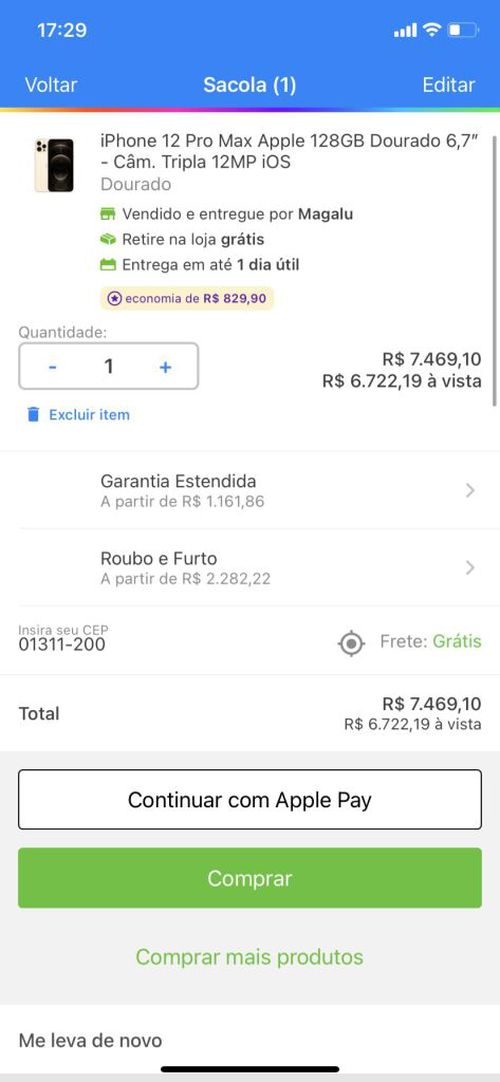Tap the CEP field showing 01311-200
This screenshot has height=1082, width=500.
tap(63, 639)
